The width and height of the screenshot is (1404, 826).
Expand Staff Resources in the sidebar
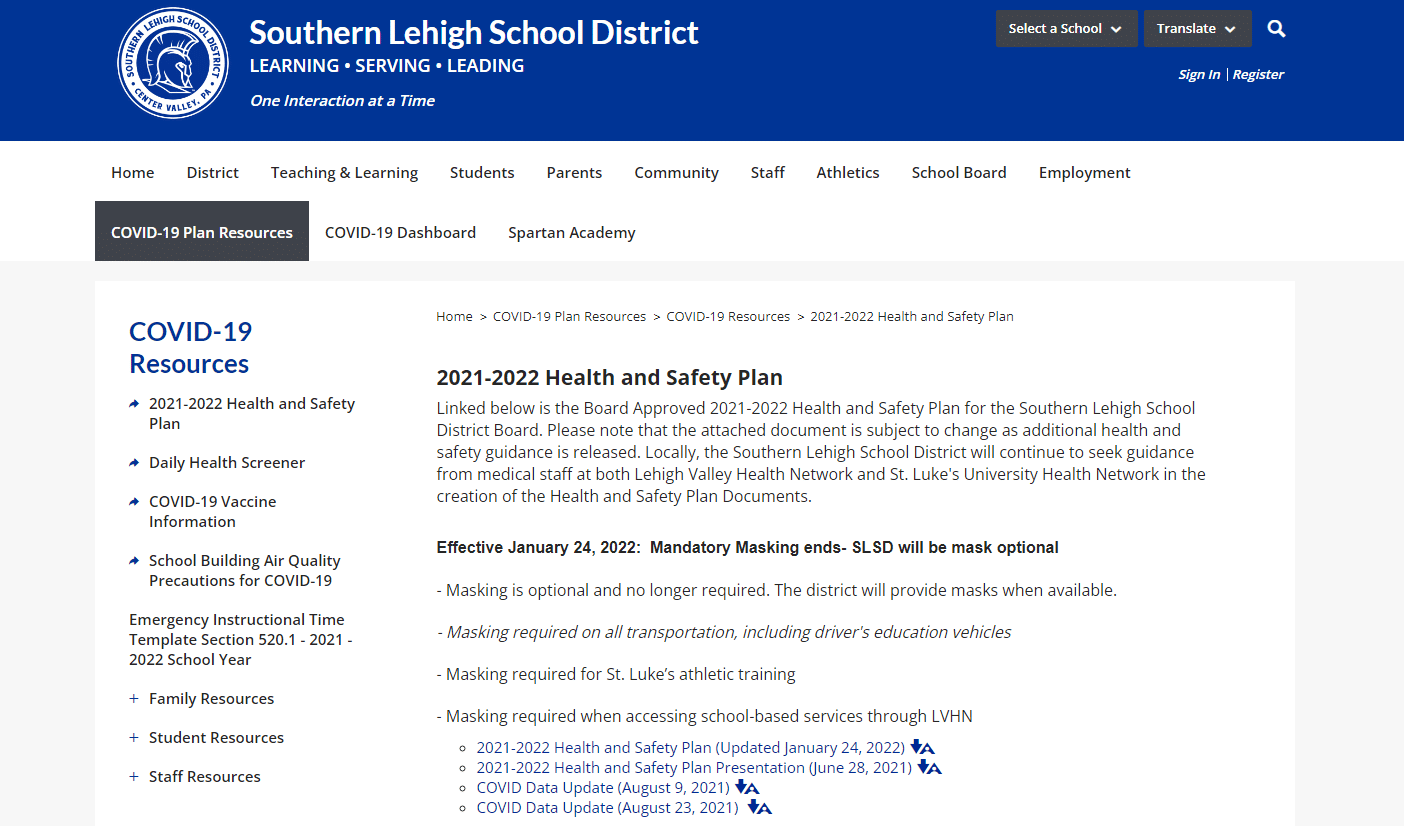[x=133, y=776]
